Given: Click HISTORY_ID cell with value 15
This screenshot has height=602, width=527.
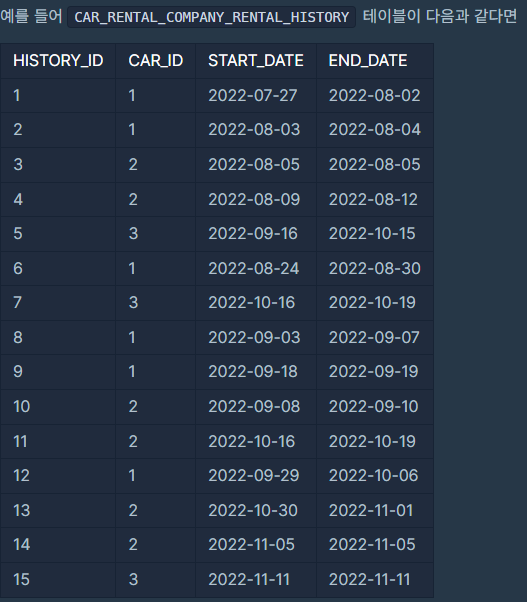Looking at the screenshot, I should [58, 580].
